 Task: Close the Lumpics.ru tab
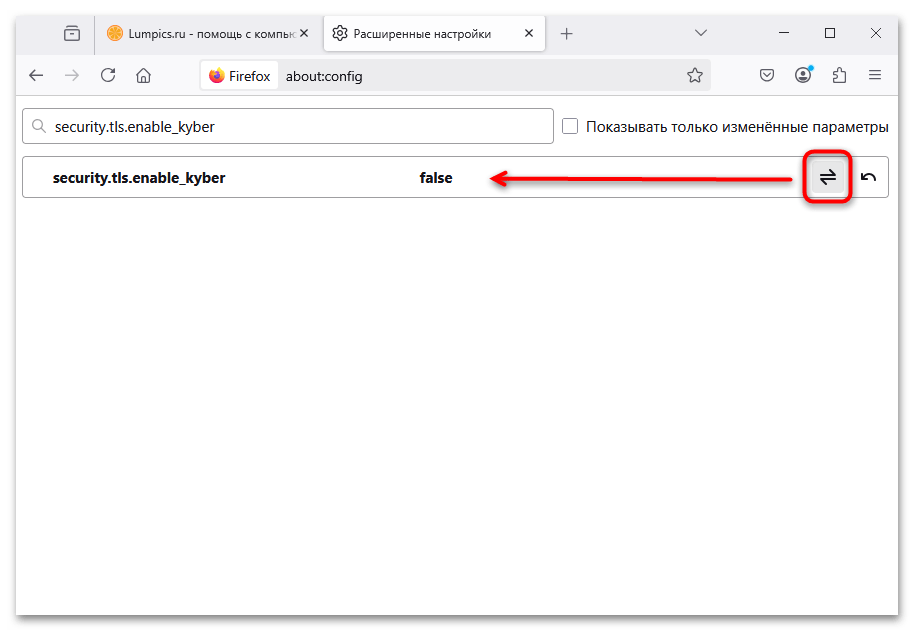tap(304, 33)
